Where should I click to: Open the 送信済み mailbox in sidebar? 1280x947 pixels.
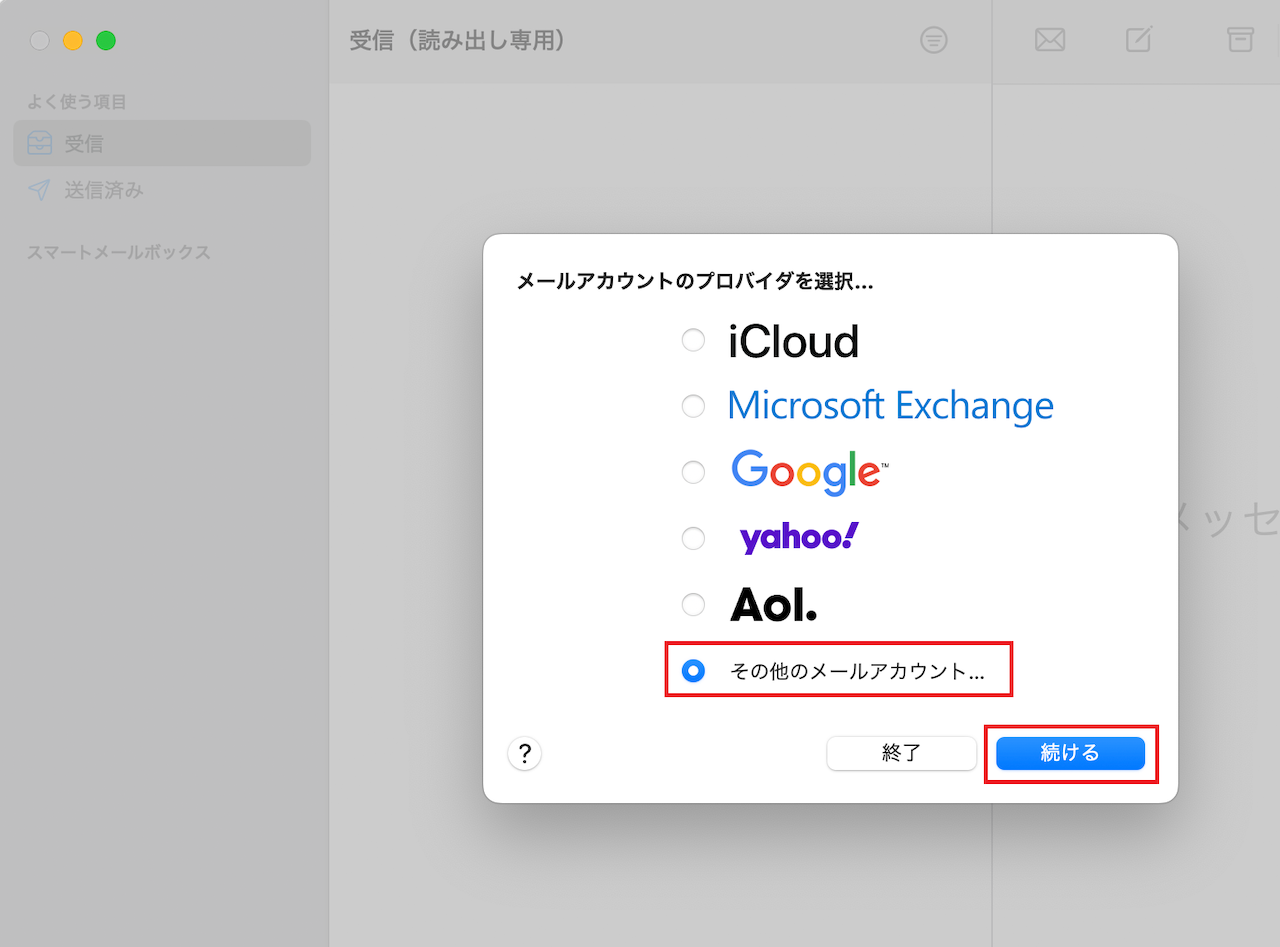point(162,190)
